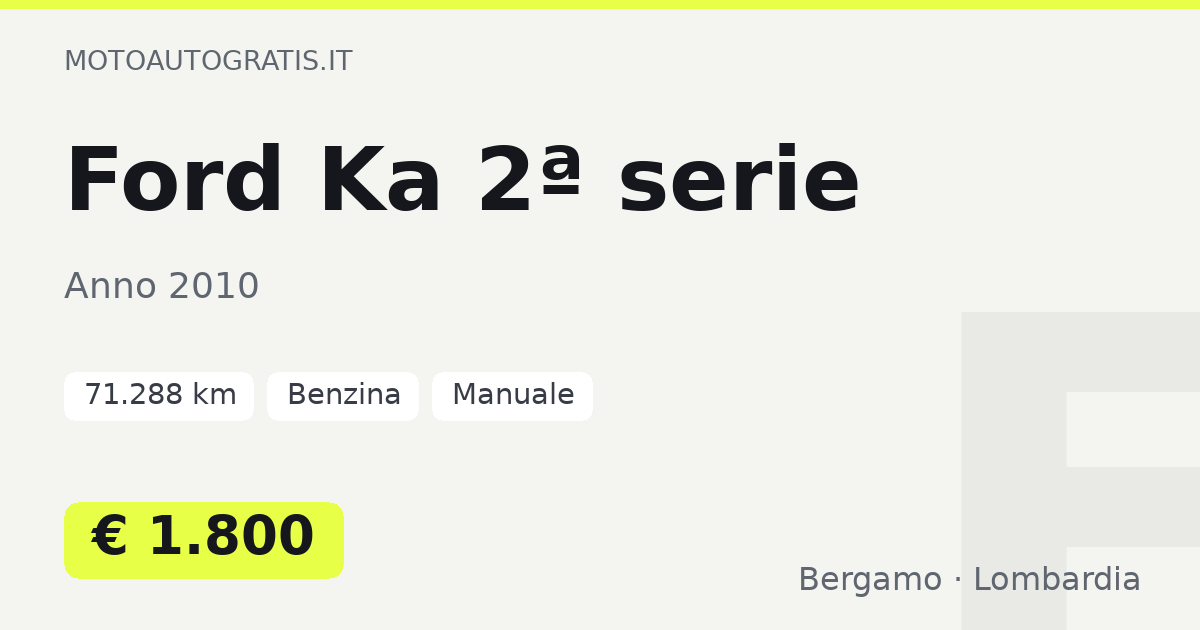The width and height of the screenshot is (1200, 630).
Task: Click the € 1.800 price badge
Action: click(204, 540)
